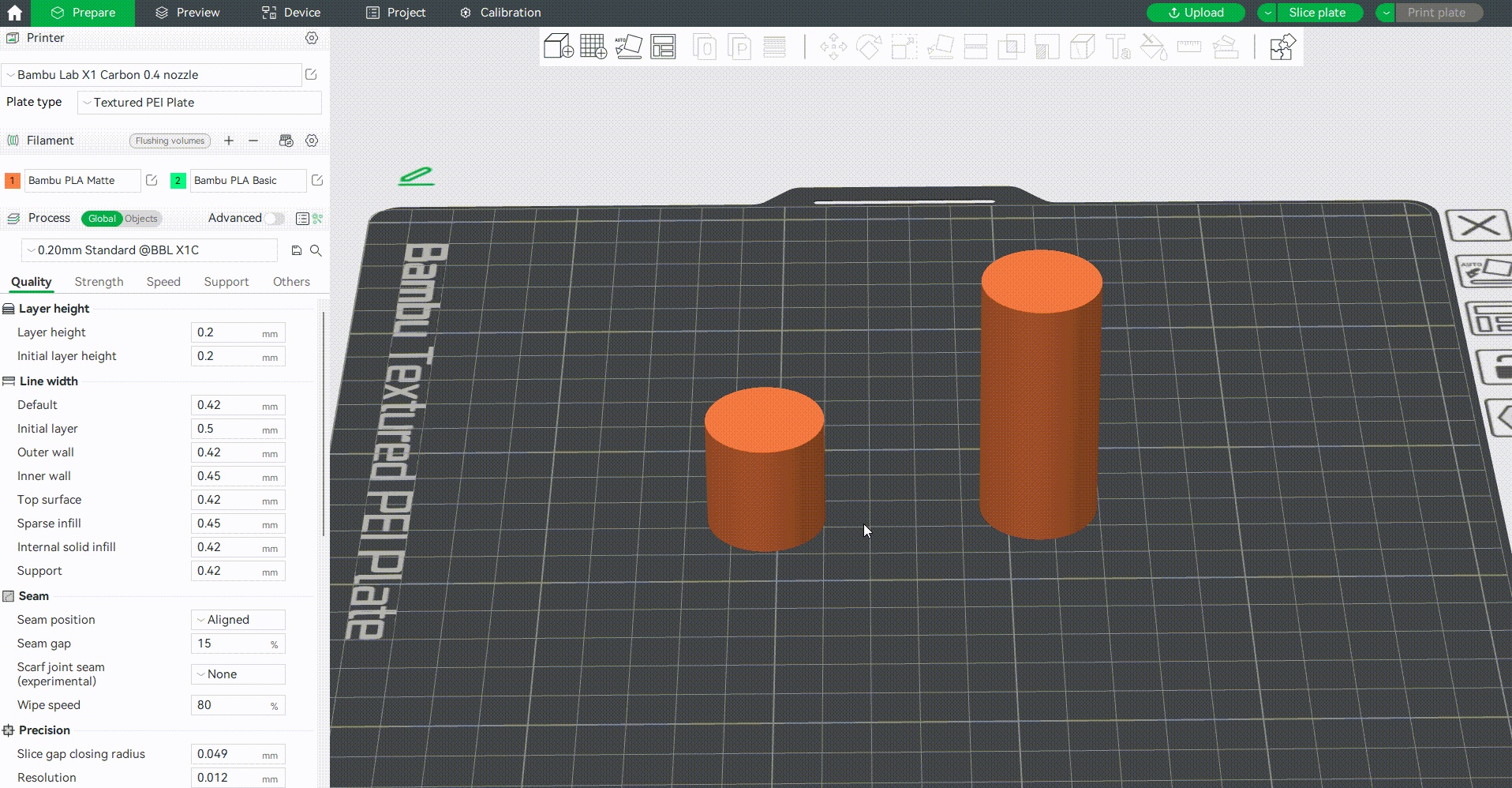Select the Lay on face tool
The width and height of the screenshot is (1512, 788).
tap(940, 47)
